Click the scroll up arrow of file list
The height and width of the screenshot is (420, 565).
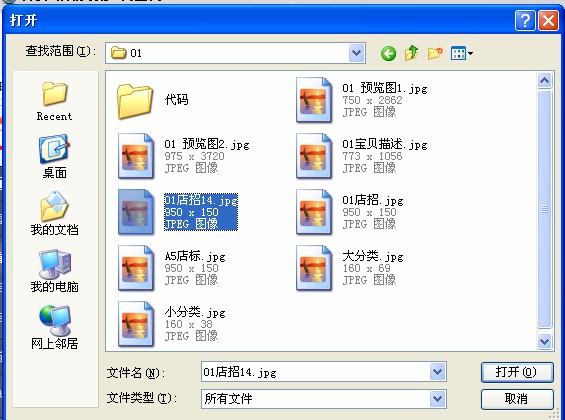(x=544, y=80)
